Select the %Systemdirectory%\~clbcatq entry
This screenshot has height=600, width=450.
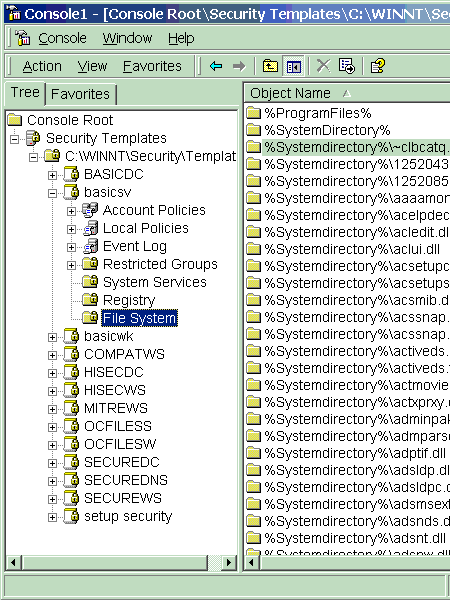pos(357,147)
